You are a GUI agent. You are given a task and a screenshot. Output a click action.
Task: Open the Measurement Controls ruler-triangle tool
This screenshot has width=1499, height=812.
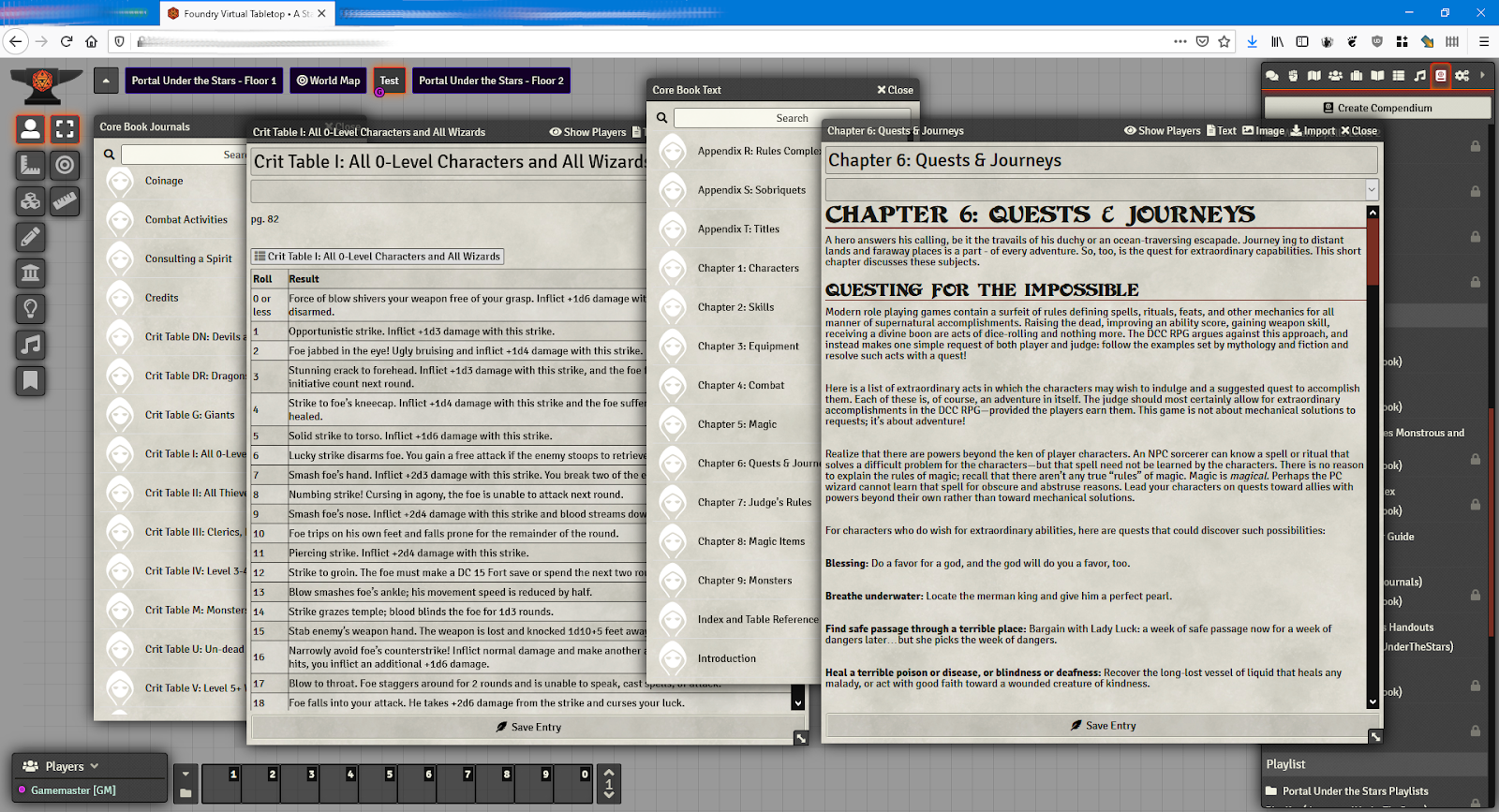pos(30,166)
